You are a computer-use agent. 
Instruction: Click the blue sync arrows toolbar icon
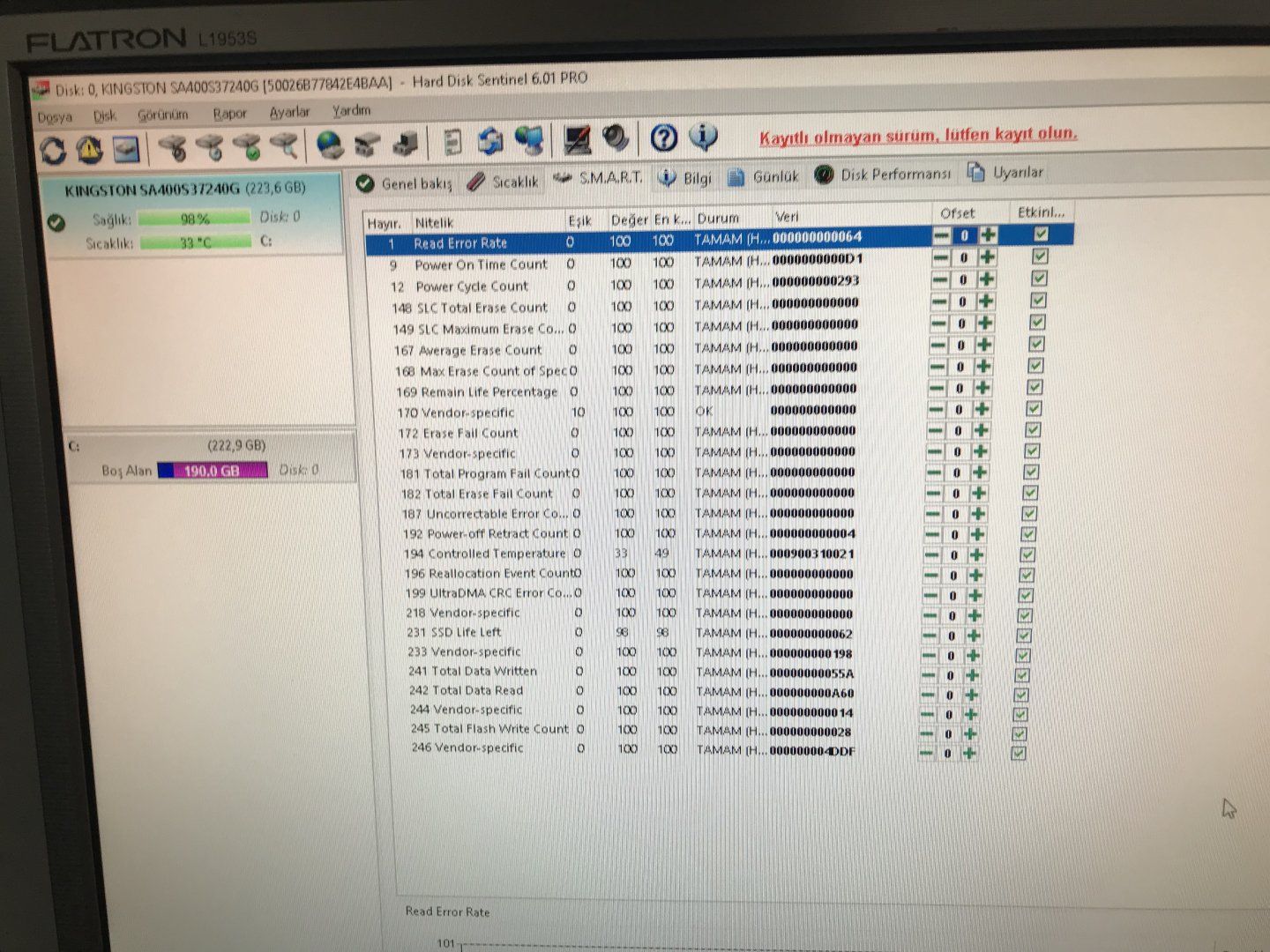(x=490, y=140)
